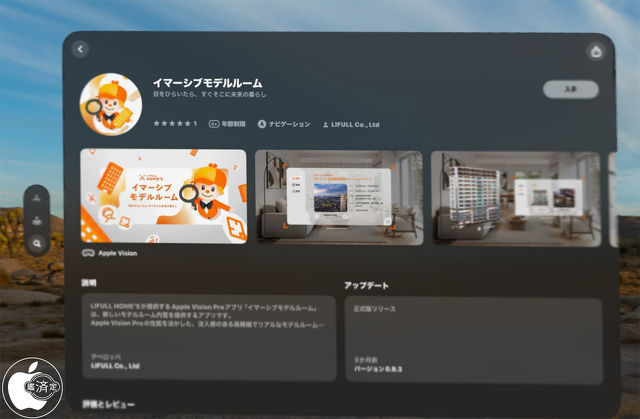Tap the share icon in top-right corner
Viewport: 640px width, 419px height.
coord(596,50)
